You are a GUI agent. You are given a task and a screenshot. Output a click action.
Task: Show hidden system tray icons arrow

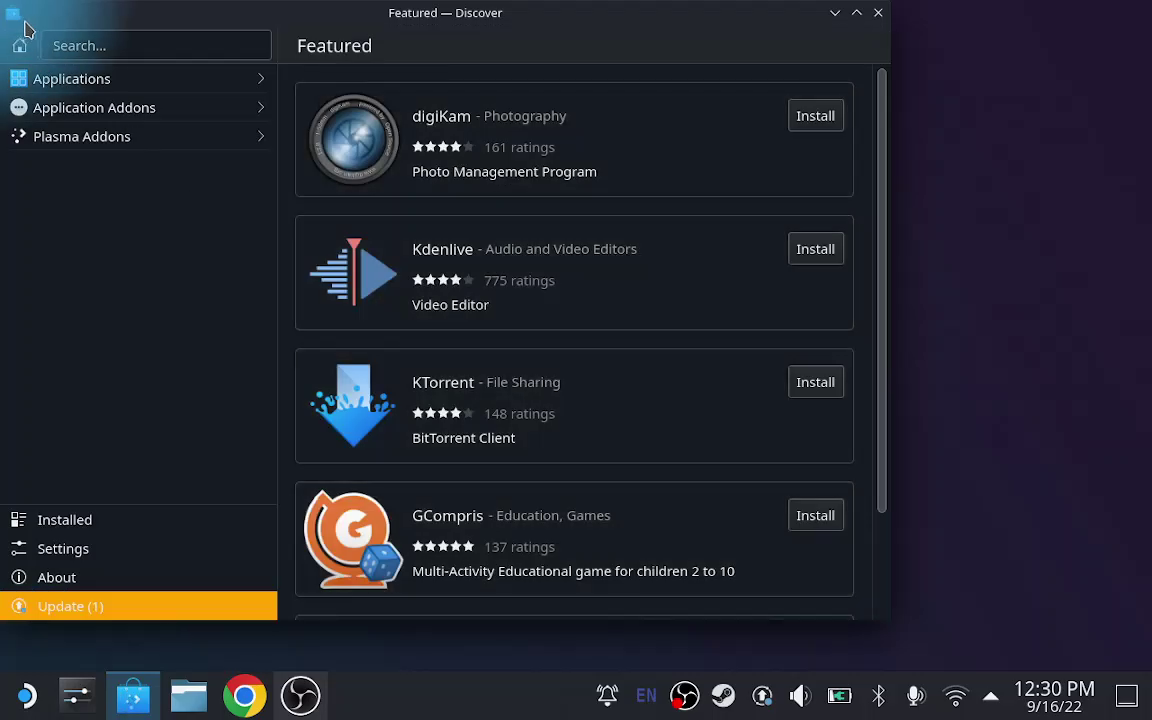click(990, 696)
